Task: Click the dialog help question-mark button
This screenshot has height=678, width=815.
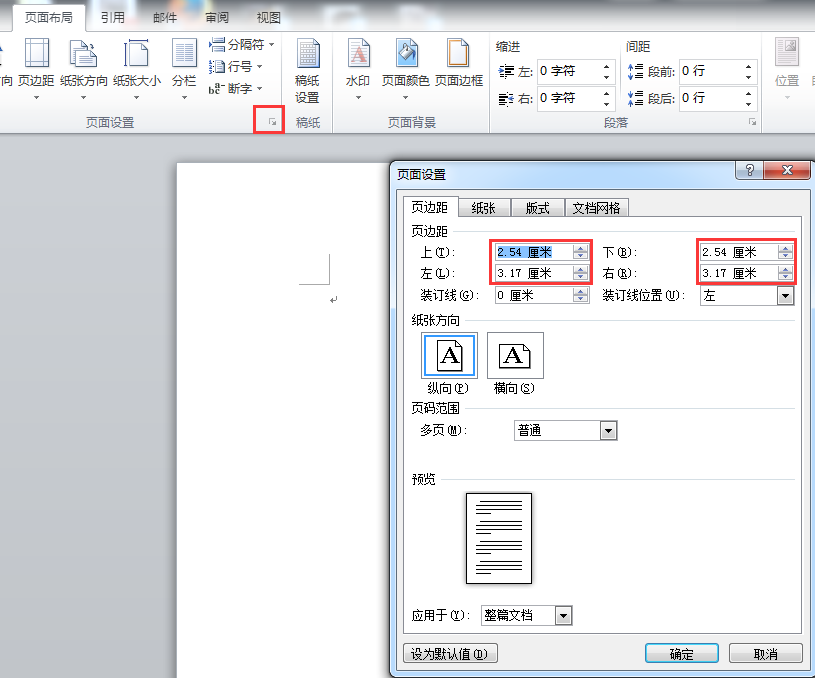Action: pyautogui.click(x=750, y=170)
